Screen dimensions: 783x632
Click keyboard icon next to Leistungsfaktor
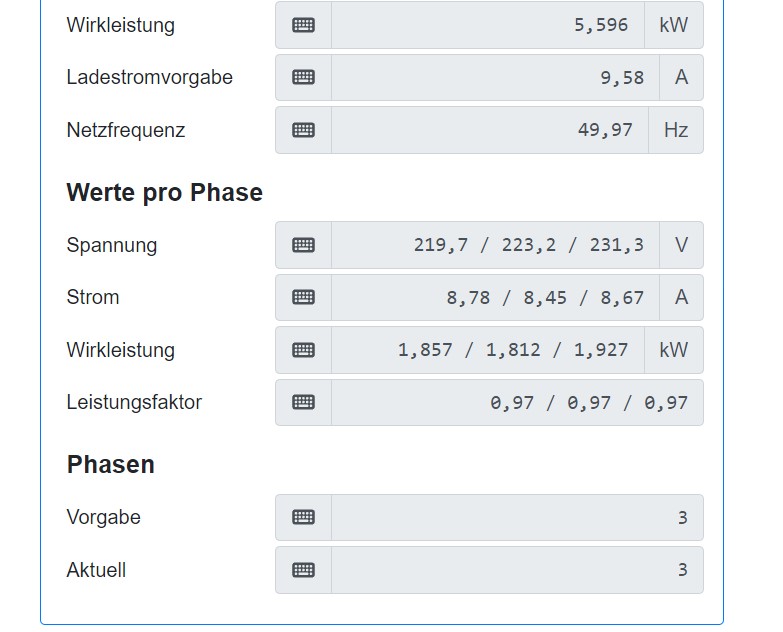coord(303,402)
